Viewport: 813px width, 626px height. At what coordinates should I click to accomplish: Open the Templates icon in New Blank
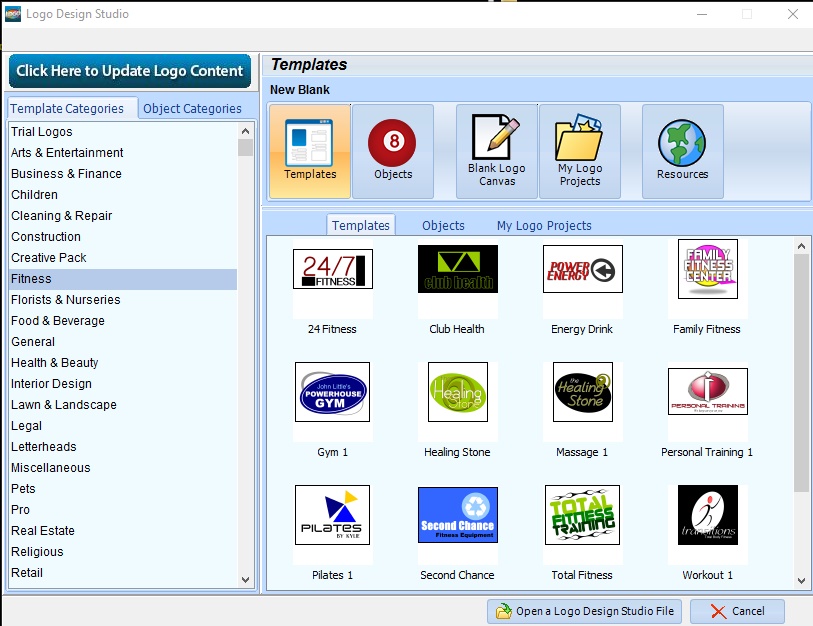310,151
